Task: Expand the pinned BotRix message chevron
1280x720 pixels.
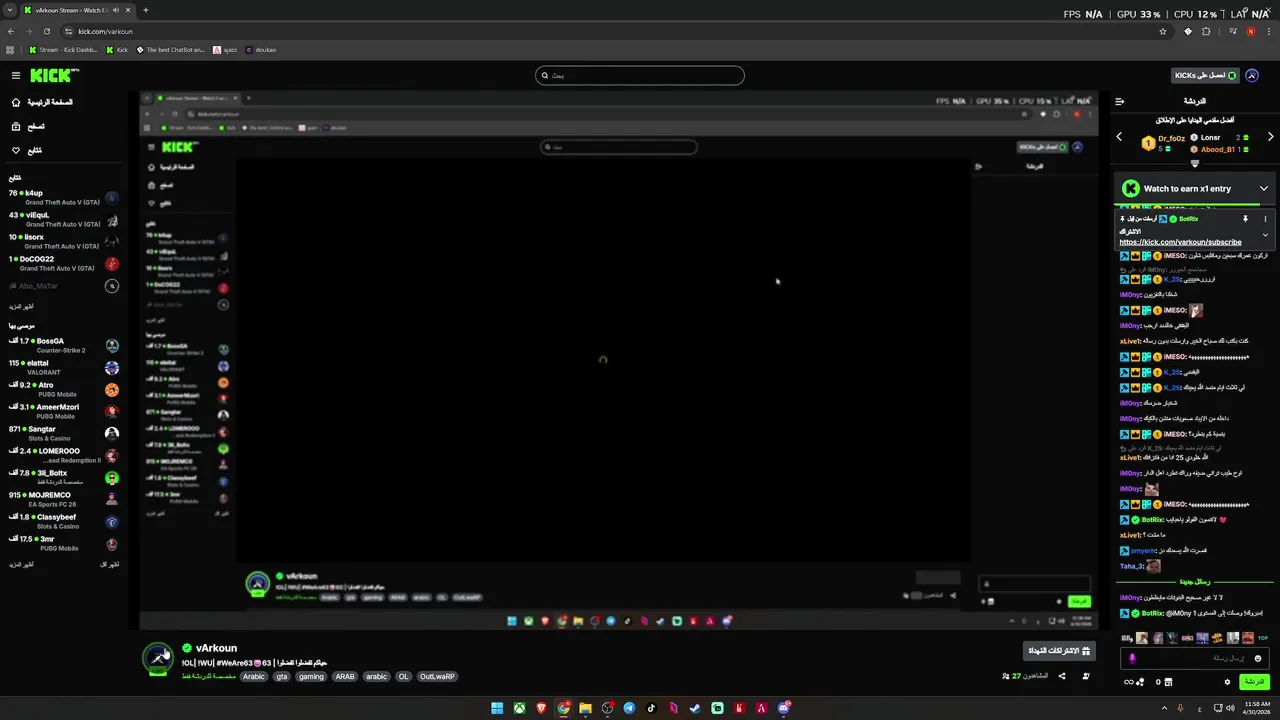Action: (1265, 235)
